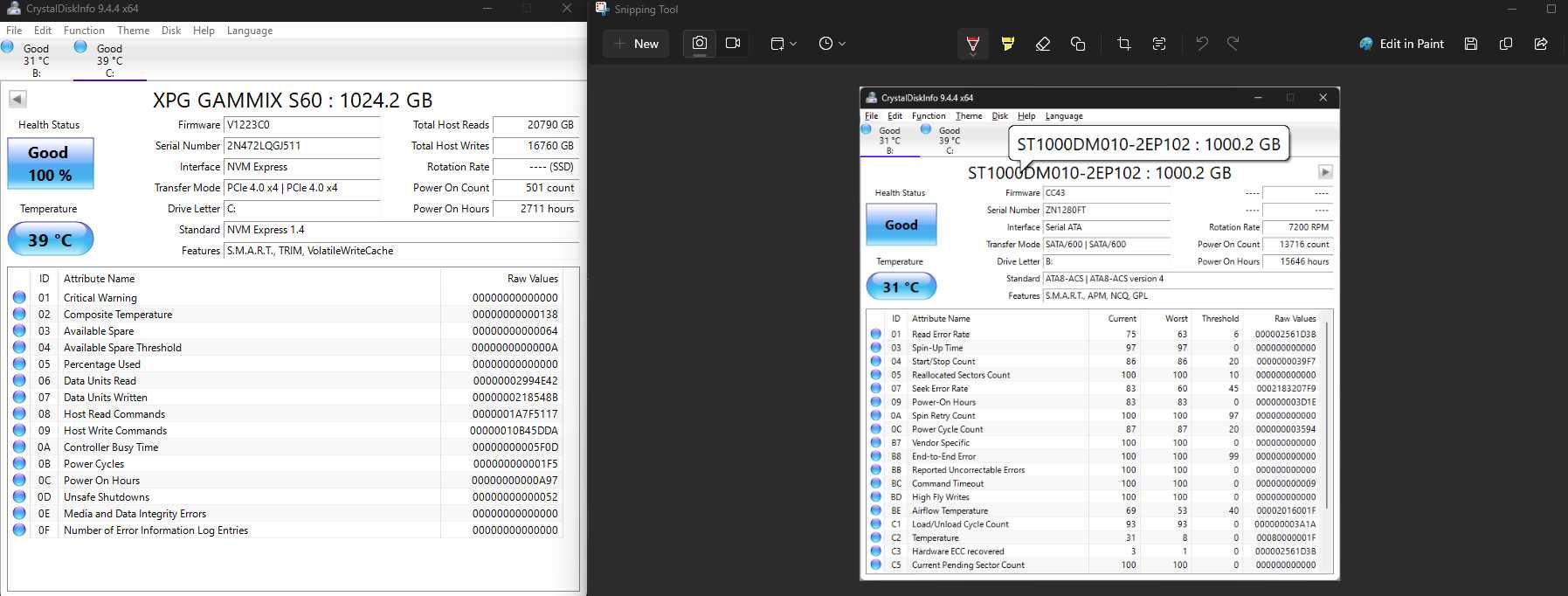Open the File menu in the left CrystalDiskInfo window
Image resolution: width=1568 pixels, height=596 pixels.
click(14, 31)
